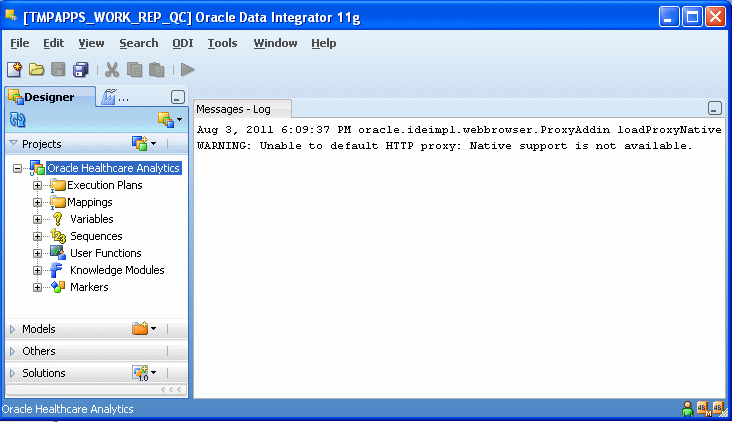Open the ODI menu
This screenshot has height=422, width=732.
[183, 43]
